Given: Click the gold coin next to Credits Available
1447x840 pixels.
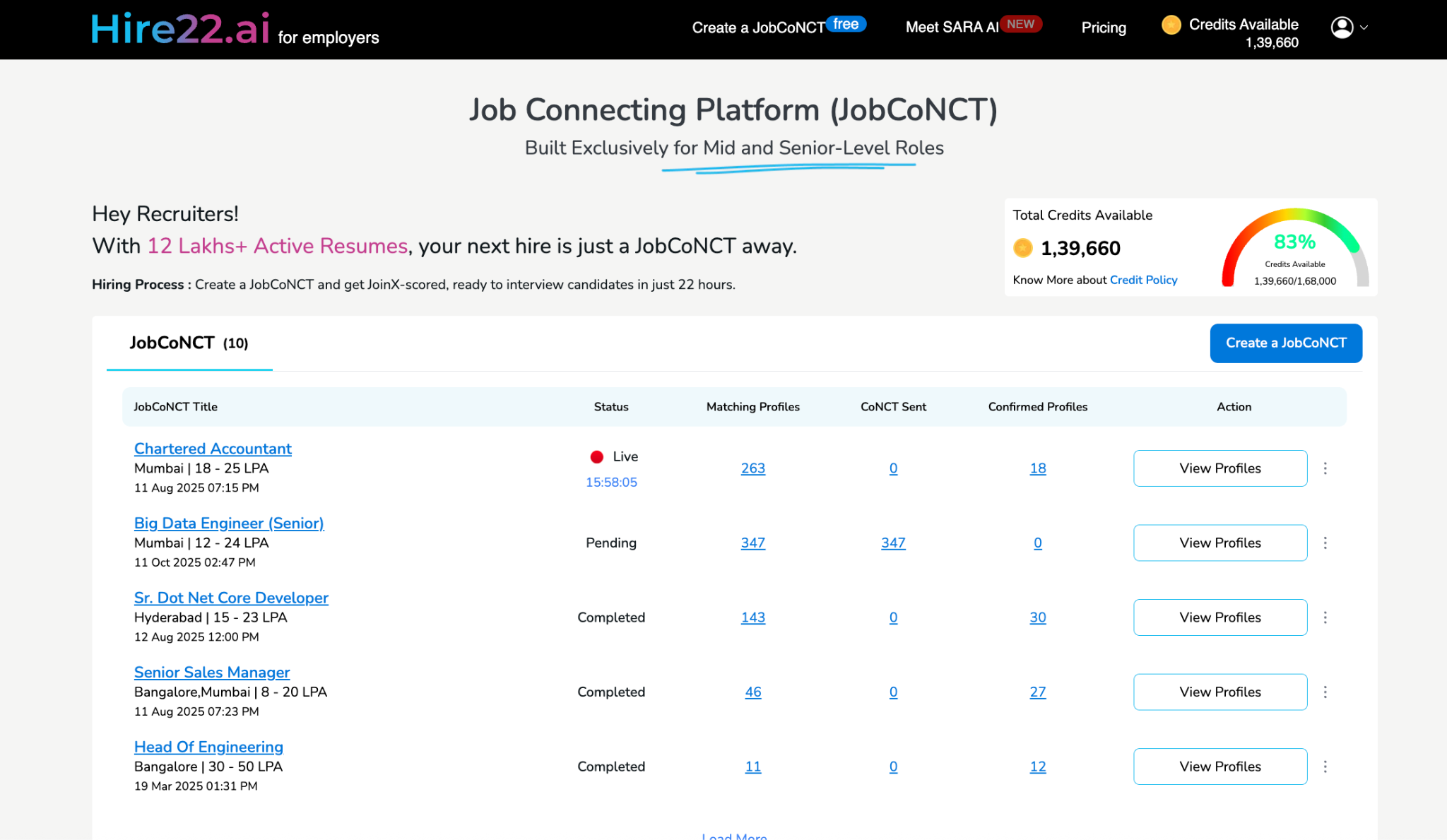Looking at the screenshot, I should pos(1171,25).
